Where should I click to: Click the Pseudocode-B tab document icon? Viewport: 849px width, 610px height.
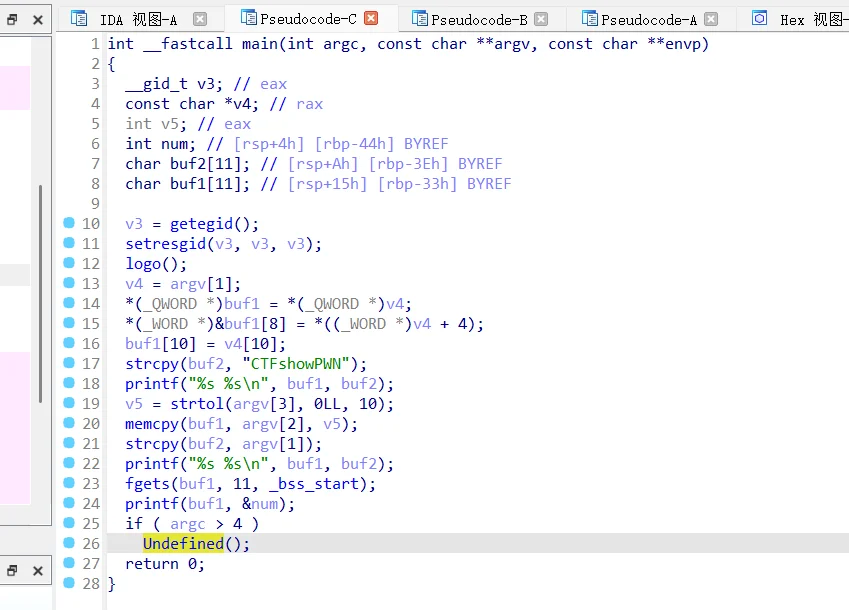pyautogui.click(x=419, y=19)
